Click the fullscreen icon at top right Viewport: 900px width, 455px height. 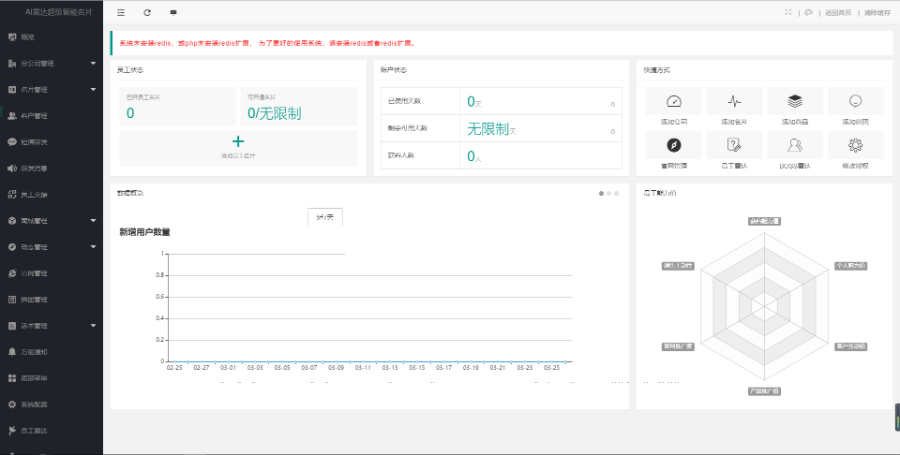click(x=788, y=13)
